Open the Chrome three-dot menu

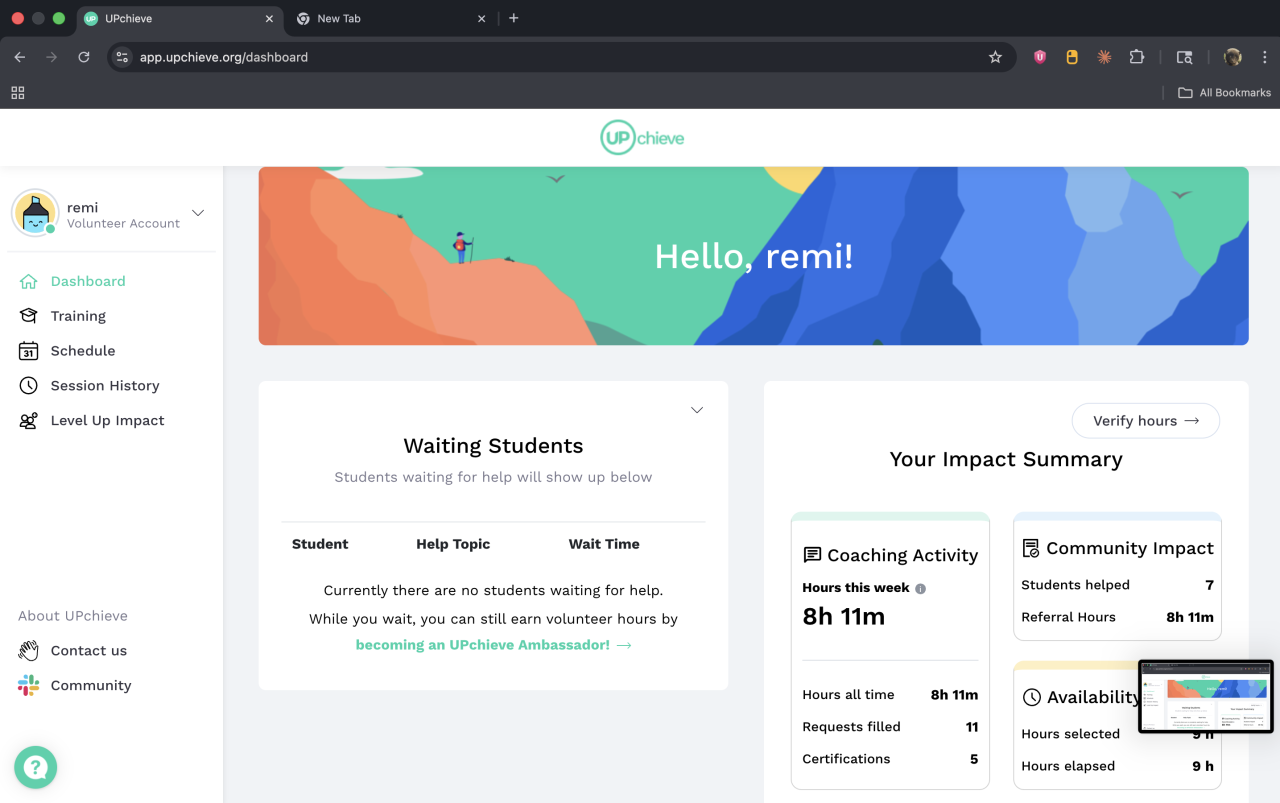point(1265,57)
